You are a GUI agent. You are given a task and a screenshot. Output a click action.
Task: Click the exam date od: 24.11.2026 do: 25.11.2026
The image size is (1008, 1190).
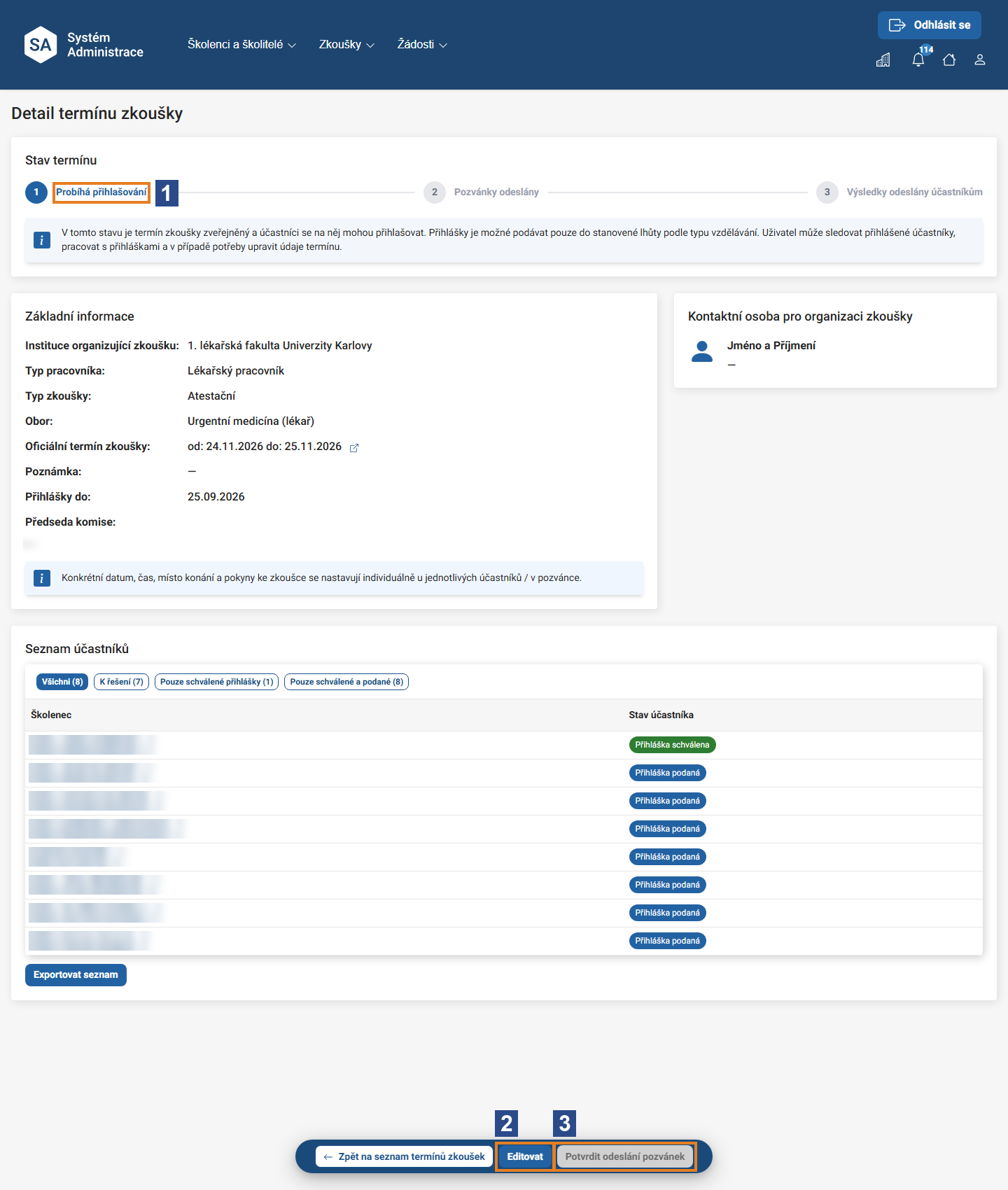coord(265,447)
